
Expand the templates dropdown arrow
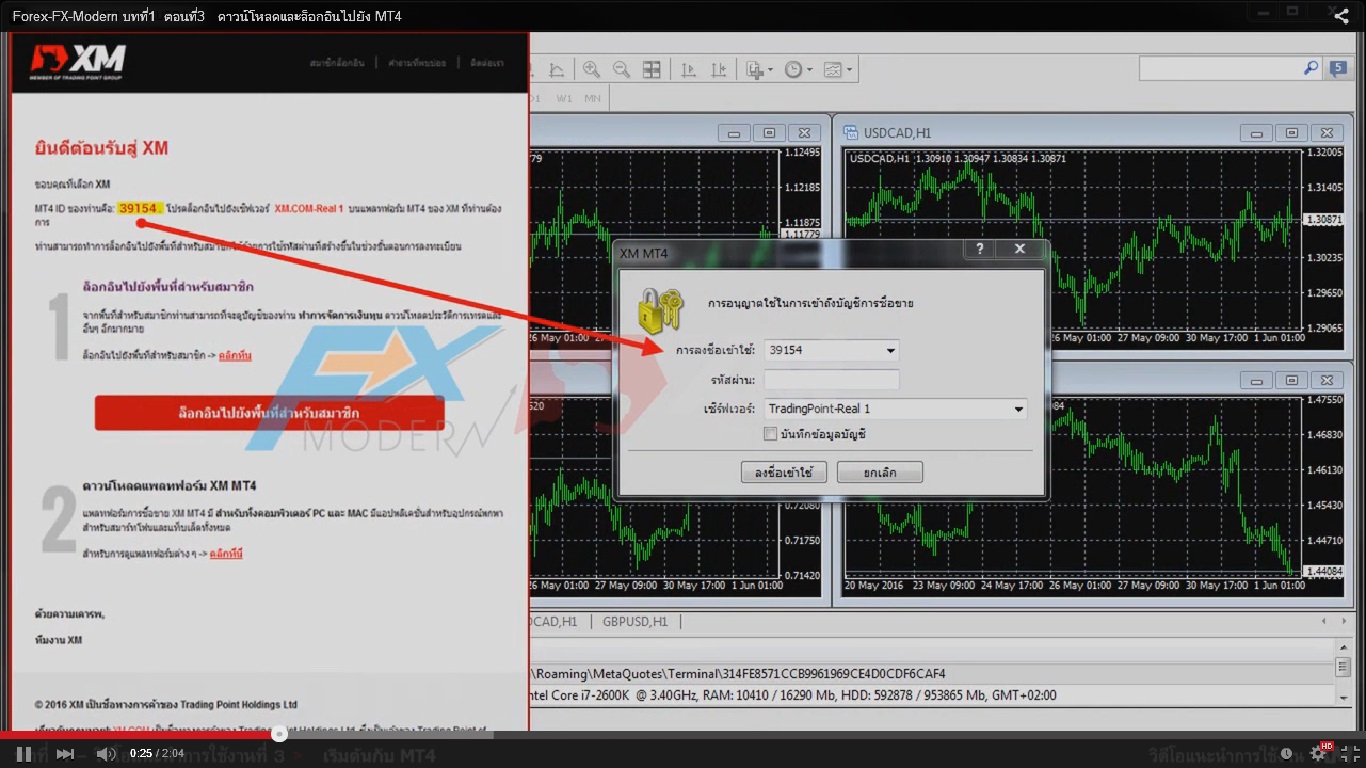[850, 70]
